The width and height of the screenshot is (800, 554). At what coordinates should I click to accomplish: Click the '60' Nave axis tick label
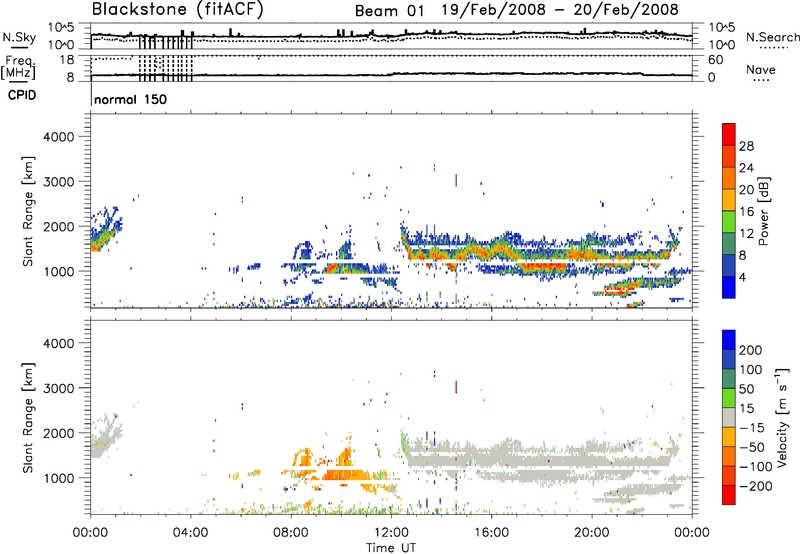point(715,60)
